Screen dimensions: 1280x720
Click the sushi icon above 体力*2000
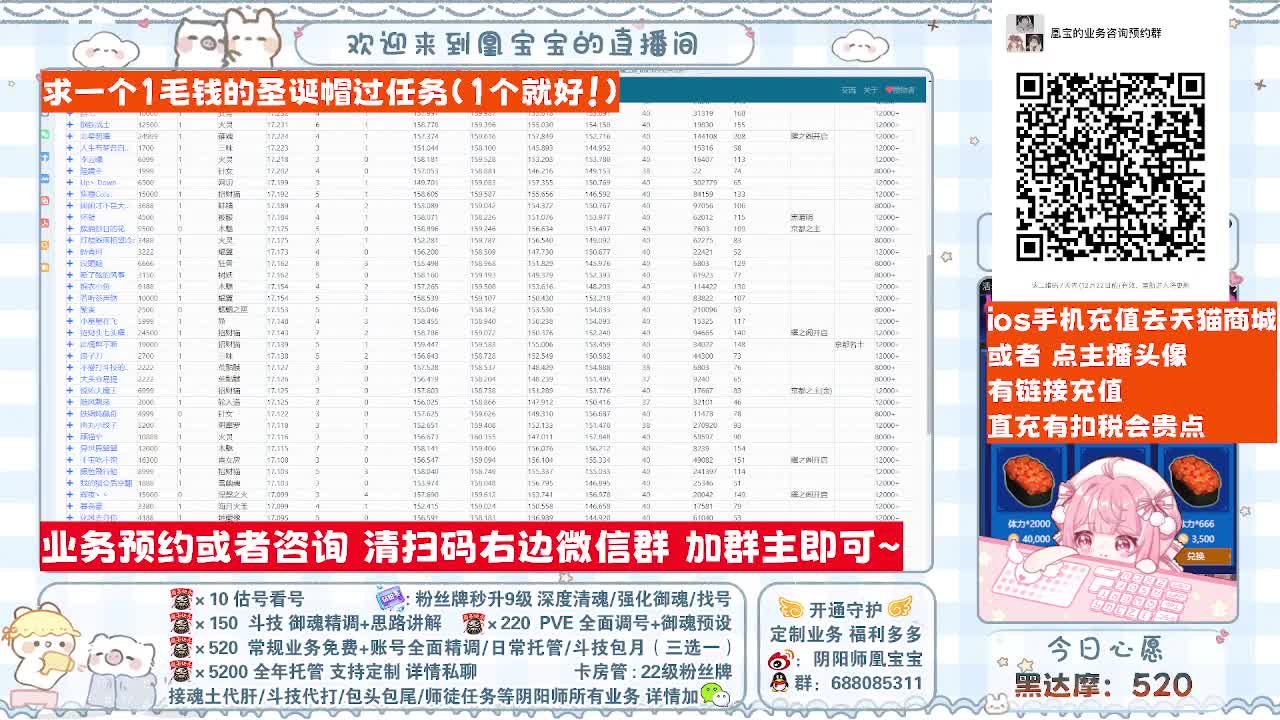[1027, 480]
